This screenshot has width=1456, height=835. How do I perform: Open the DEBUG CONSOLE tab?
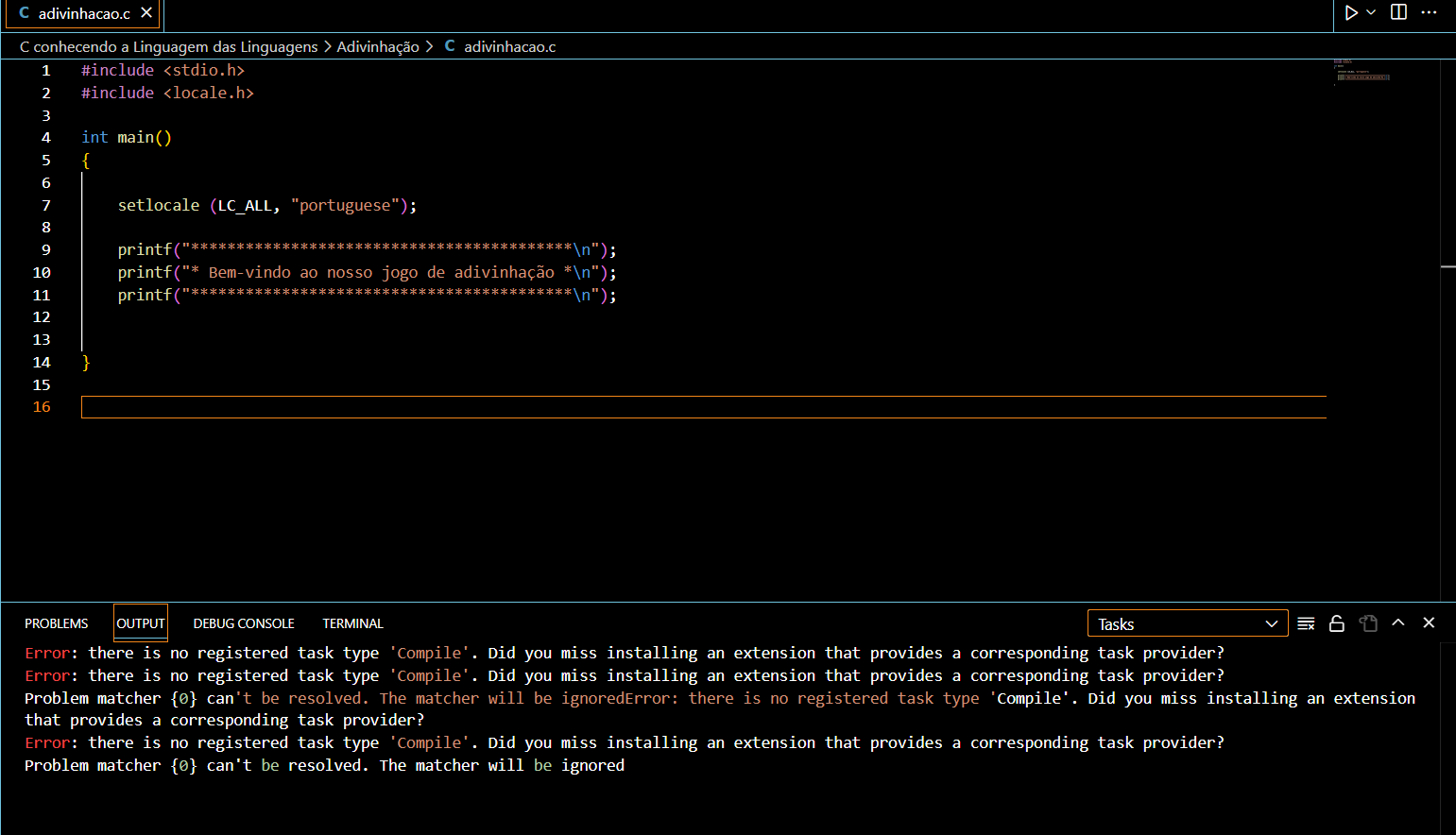(x=244, y=623)
